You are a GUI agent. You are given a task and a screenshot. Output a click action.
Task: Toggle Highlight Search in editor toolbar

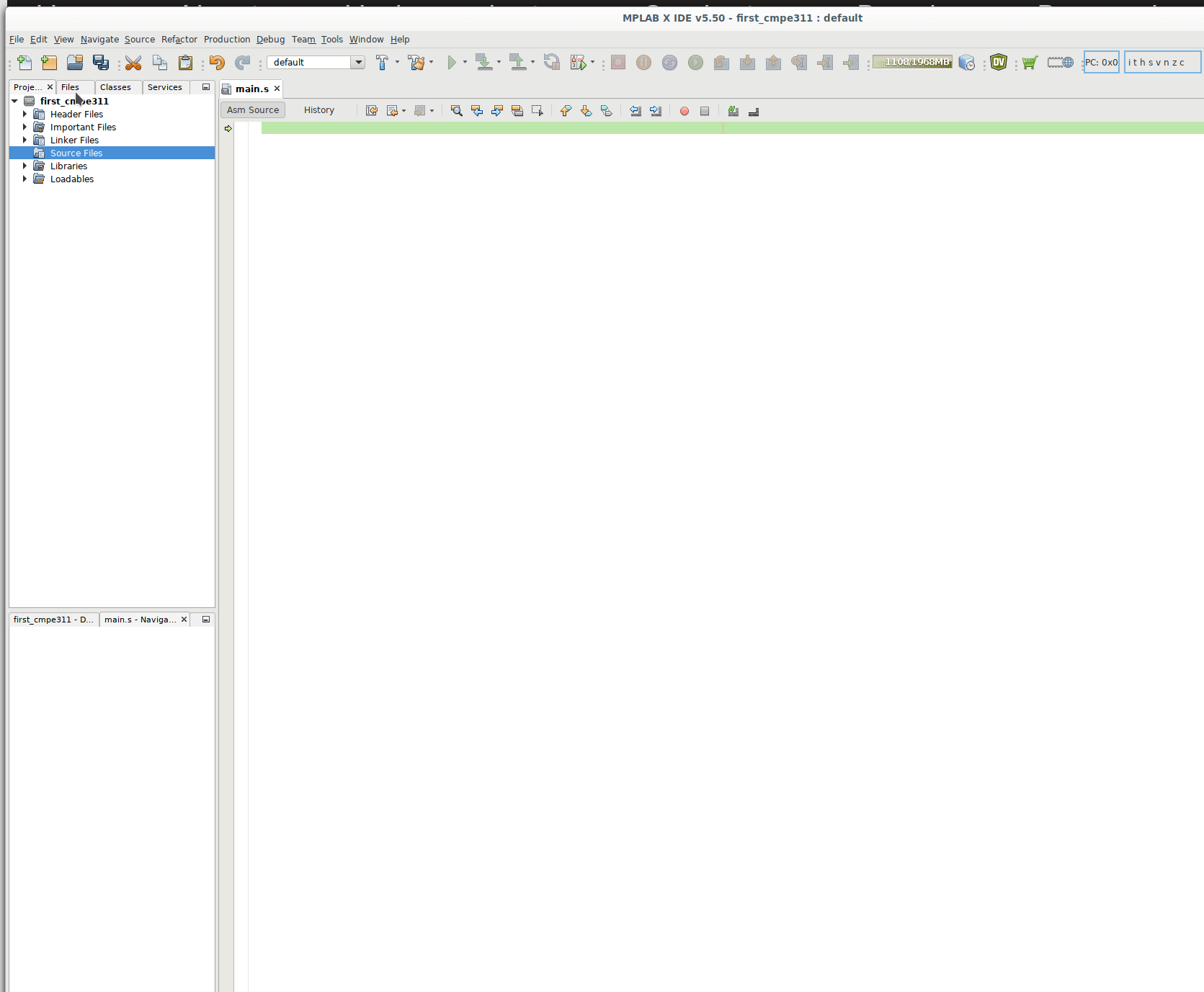coord(517,111)
